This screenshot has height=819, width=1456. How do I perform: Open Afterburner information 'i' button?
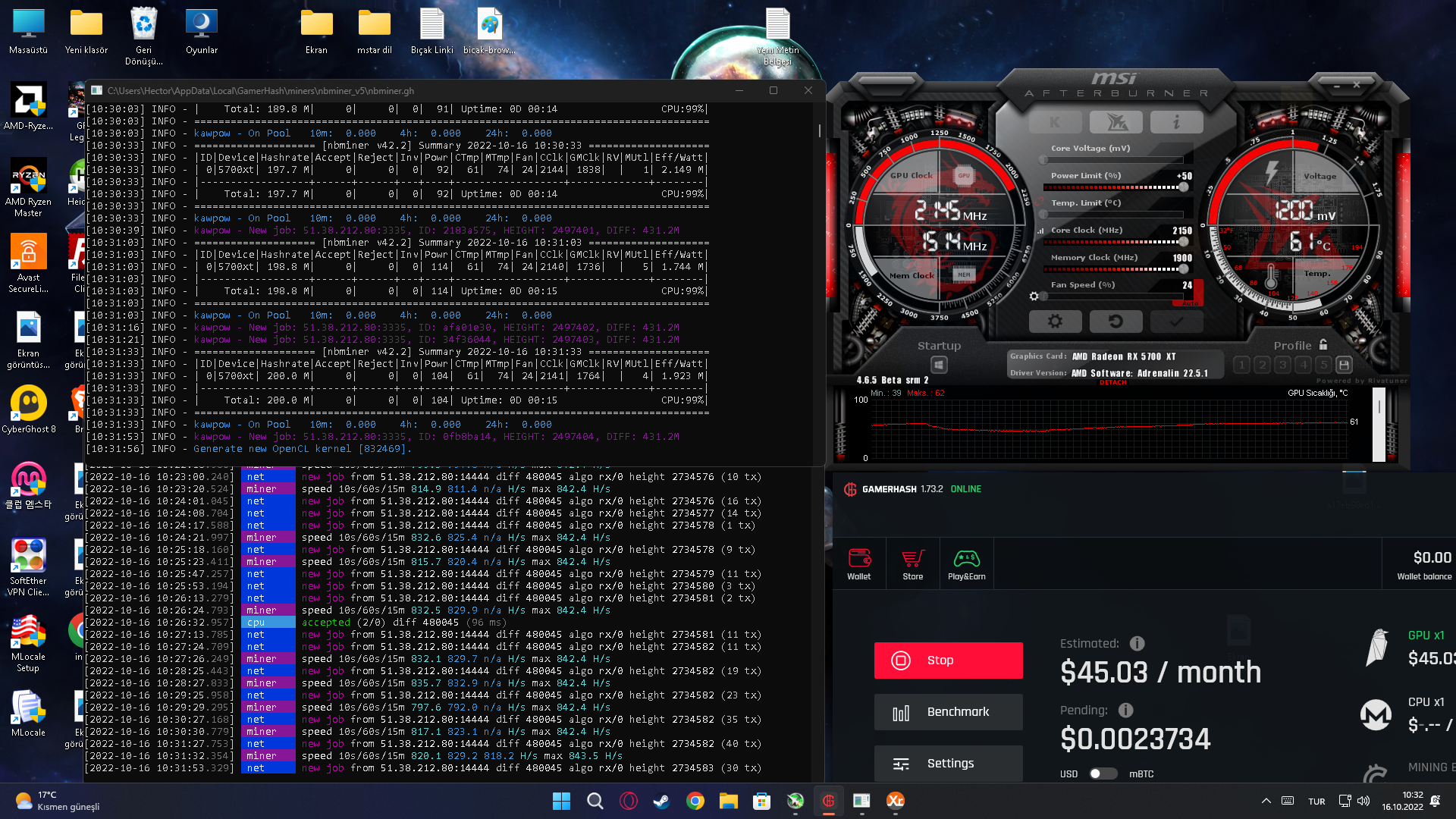[x=1176, y=122]
